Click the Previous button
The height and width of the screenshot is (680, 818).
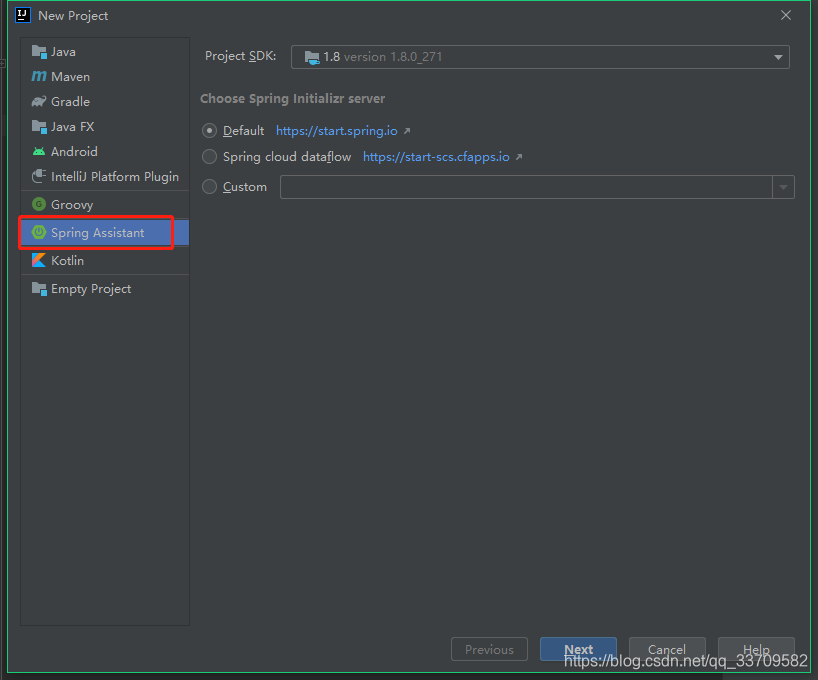pos(489,649)
